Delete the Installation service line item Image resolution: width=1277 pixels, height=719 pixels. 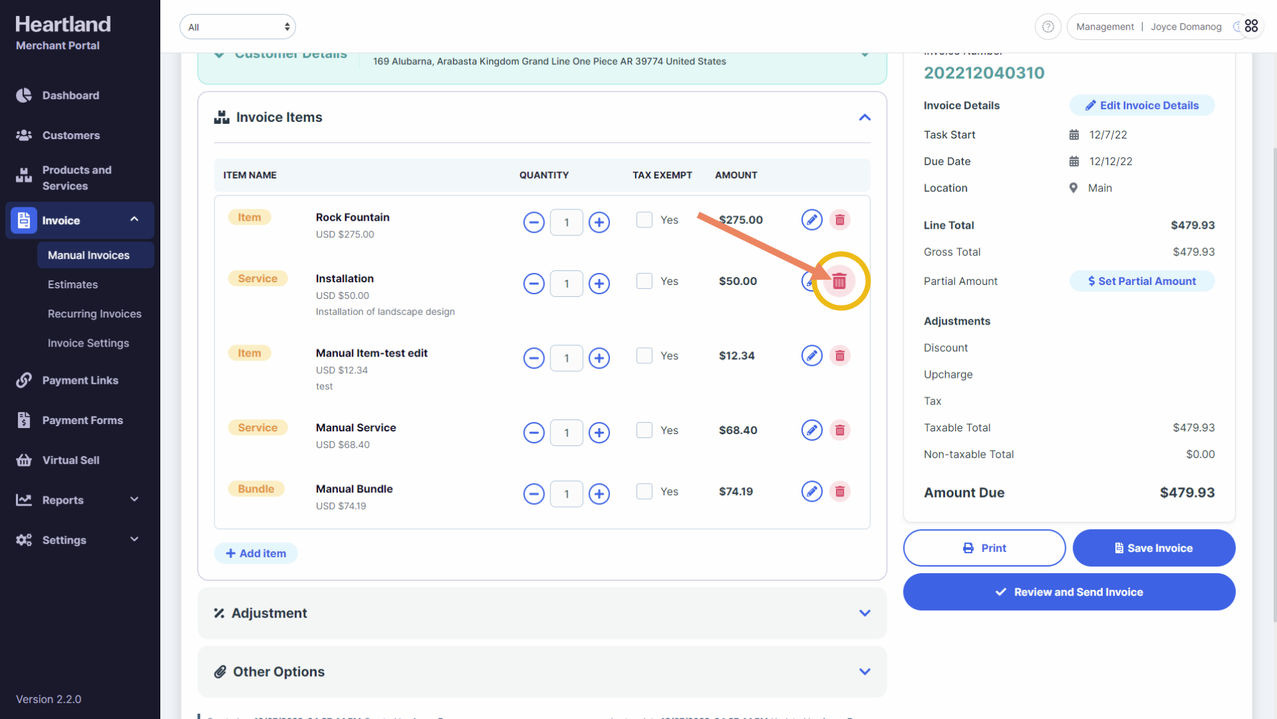(x=840, y=282)
